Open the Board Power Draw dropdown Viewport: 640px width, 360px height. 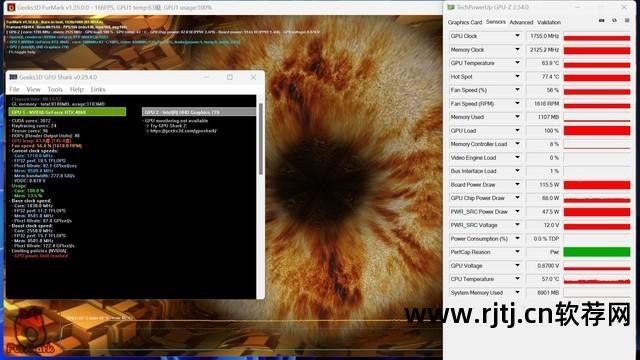[517, 184]
